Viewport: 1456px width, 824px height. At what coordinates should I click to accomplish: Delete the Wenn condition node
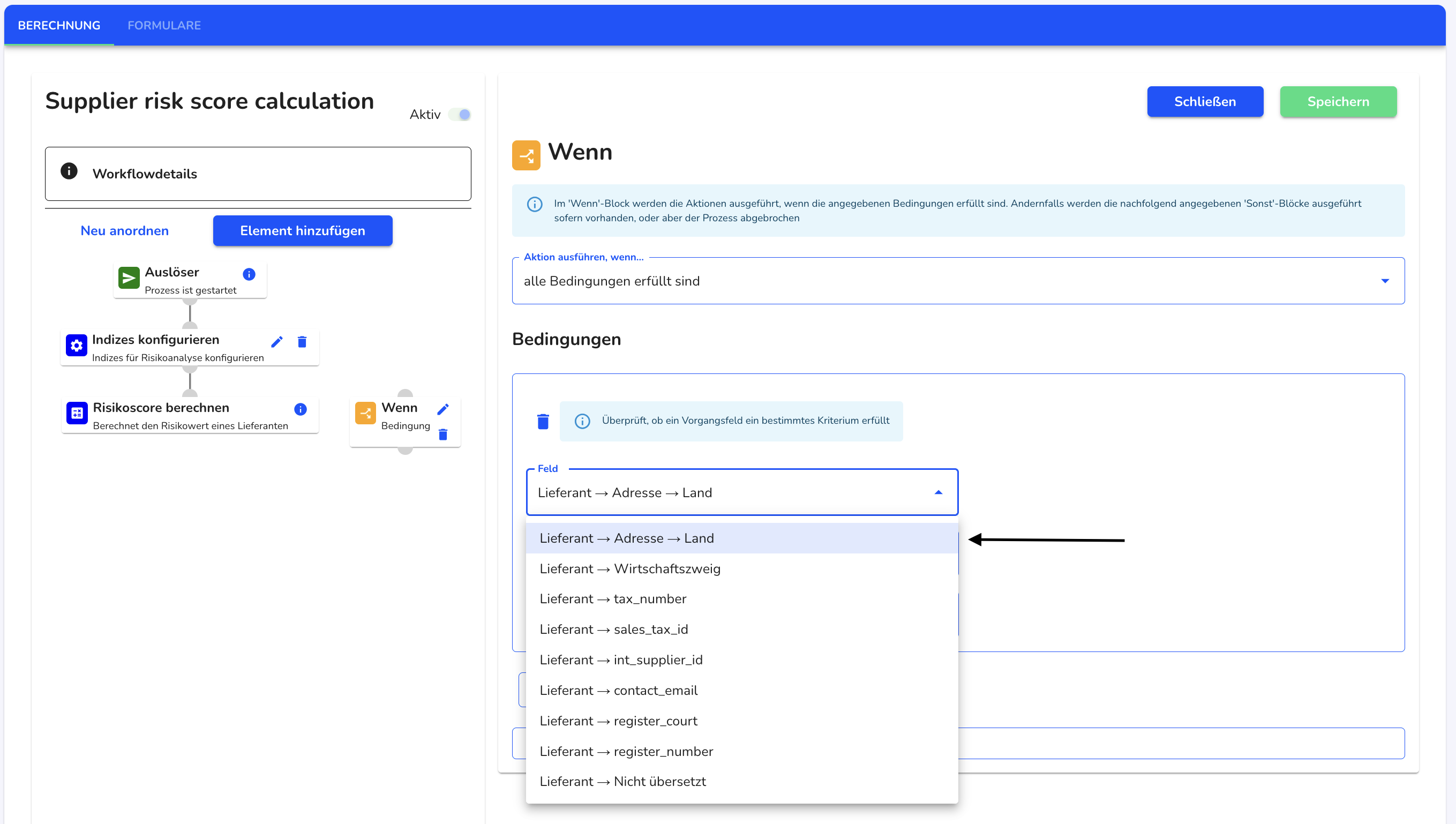point(443,435)
